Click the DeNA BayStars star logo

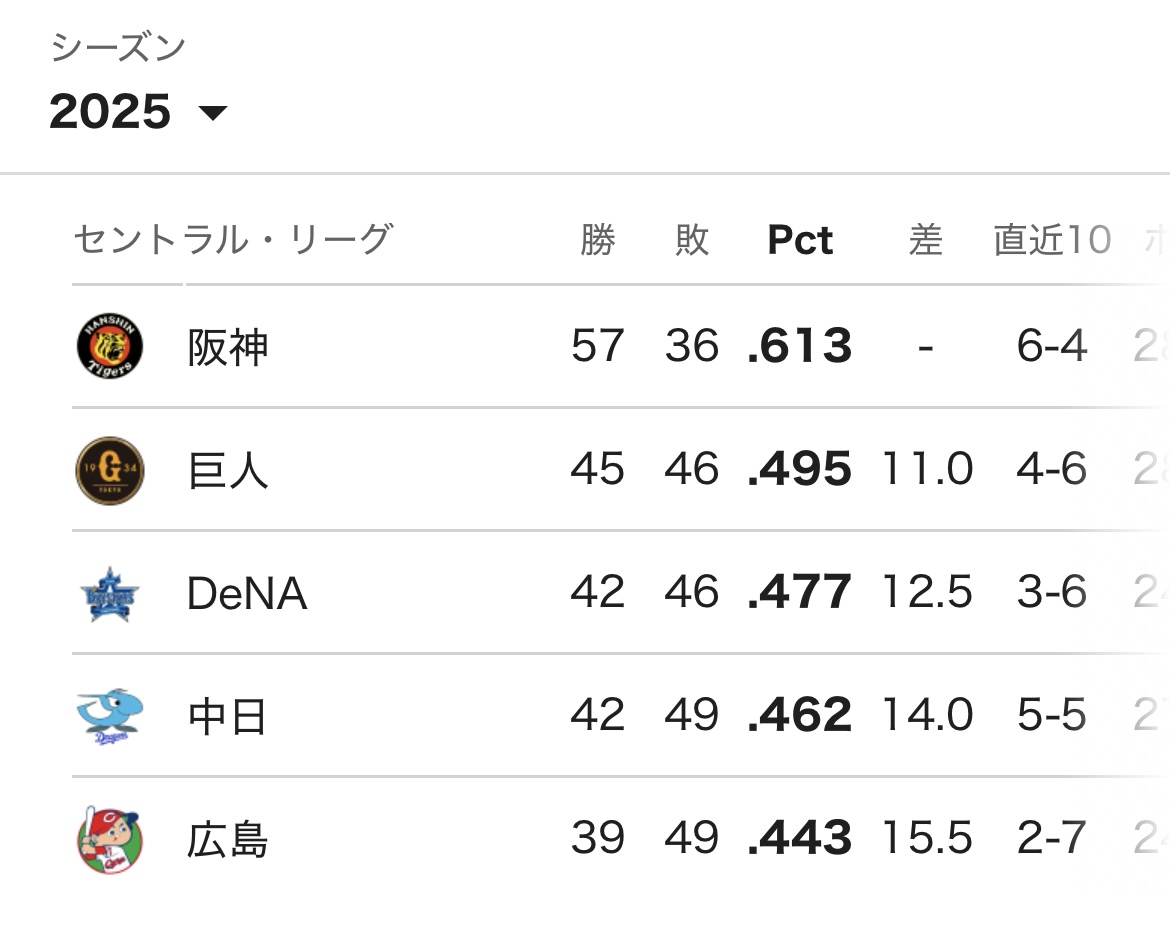(x=110, y=594)
